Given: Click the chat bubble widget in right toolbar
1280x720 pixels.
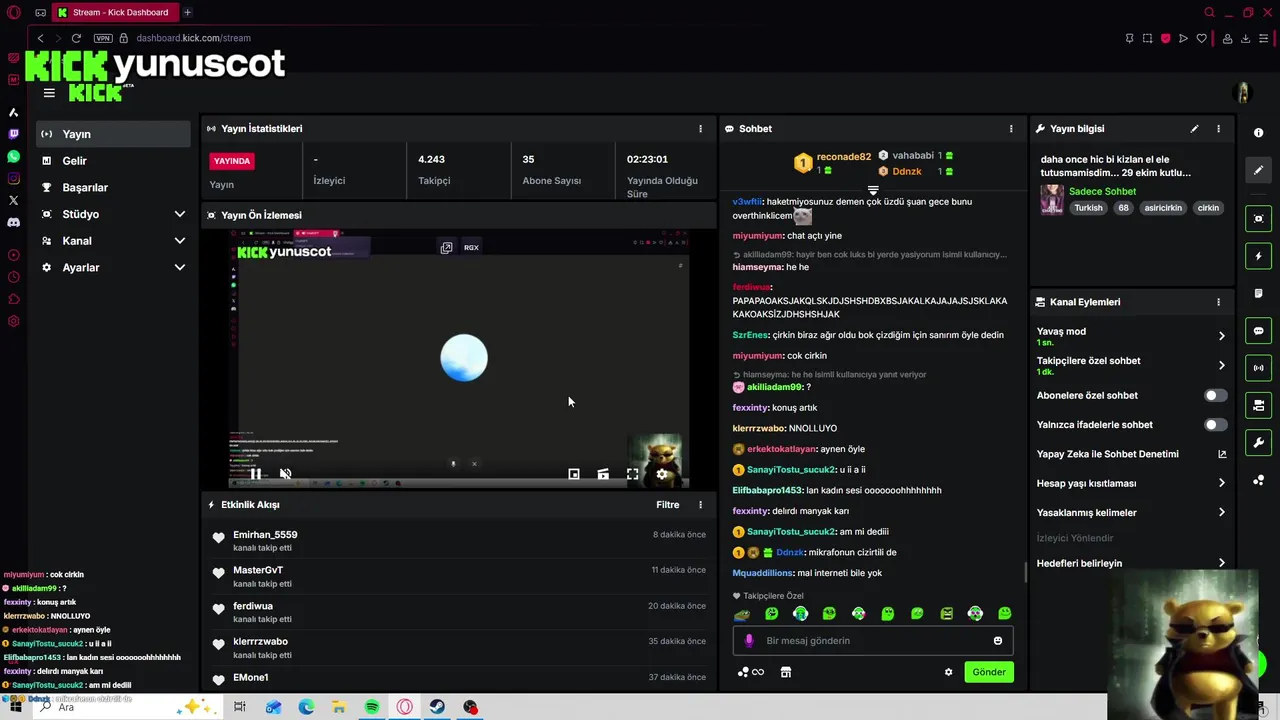Looking at the screenshot, I should [x=1258, y=331].
